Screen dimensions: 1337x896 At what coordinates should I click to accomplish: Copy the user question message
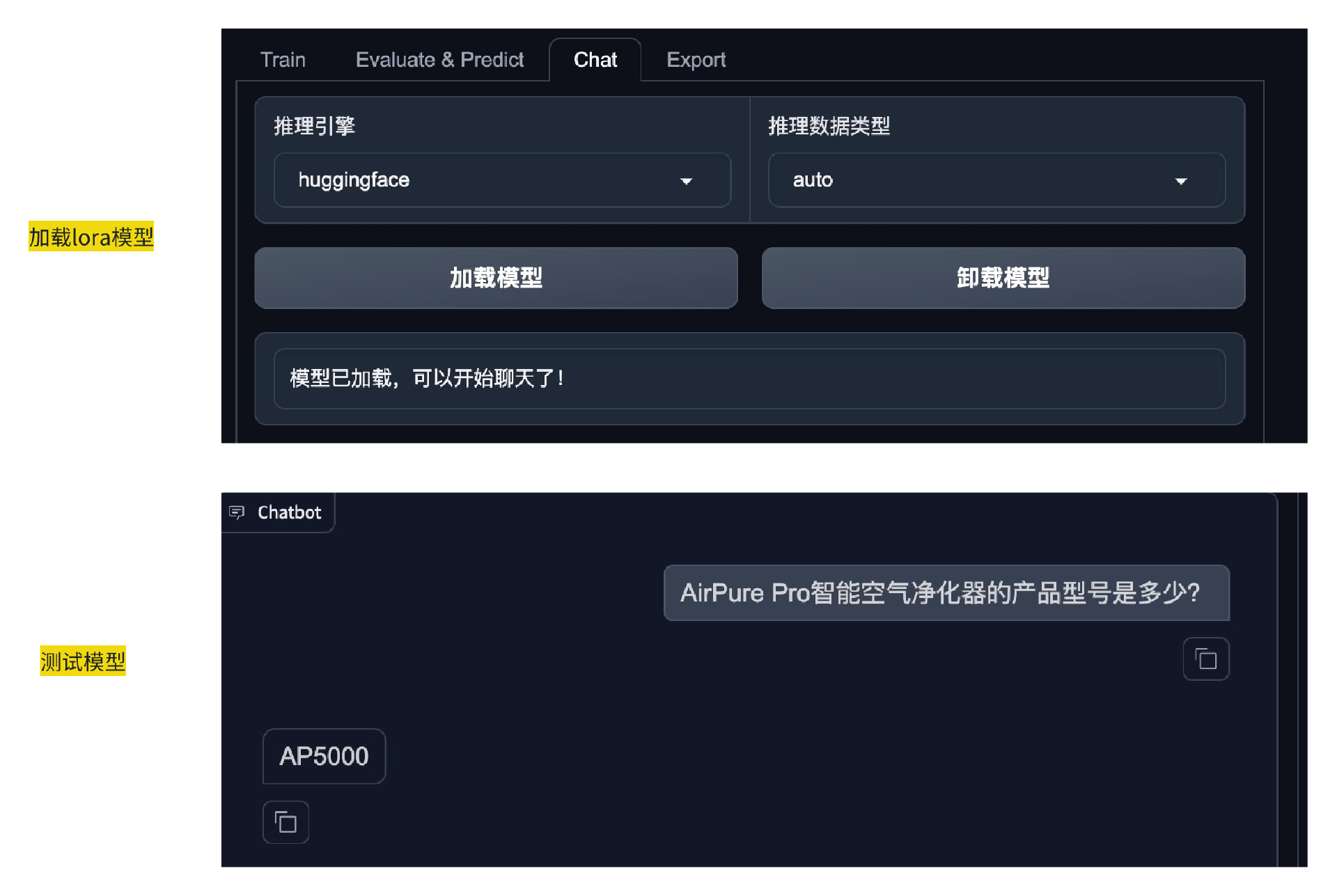(x=1205, y=659)
